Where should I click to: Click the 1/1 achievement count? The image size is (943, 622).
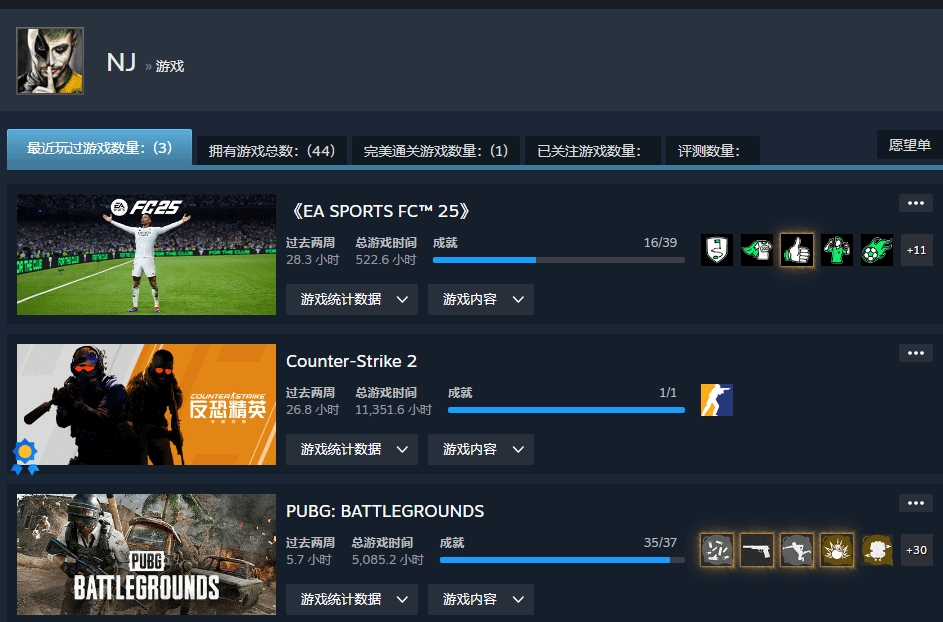(668, 393)
